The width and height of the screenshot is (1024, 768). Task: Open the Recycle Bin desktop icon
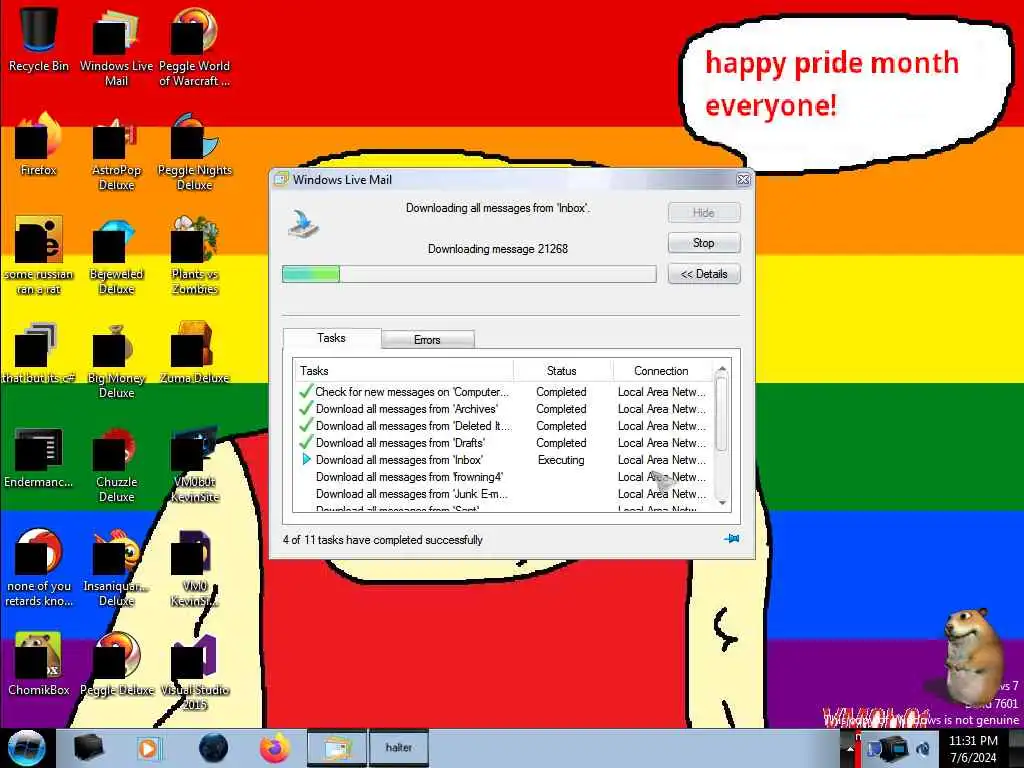tap(39, 39)
